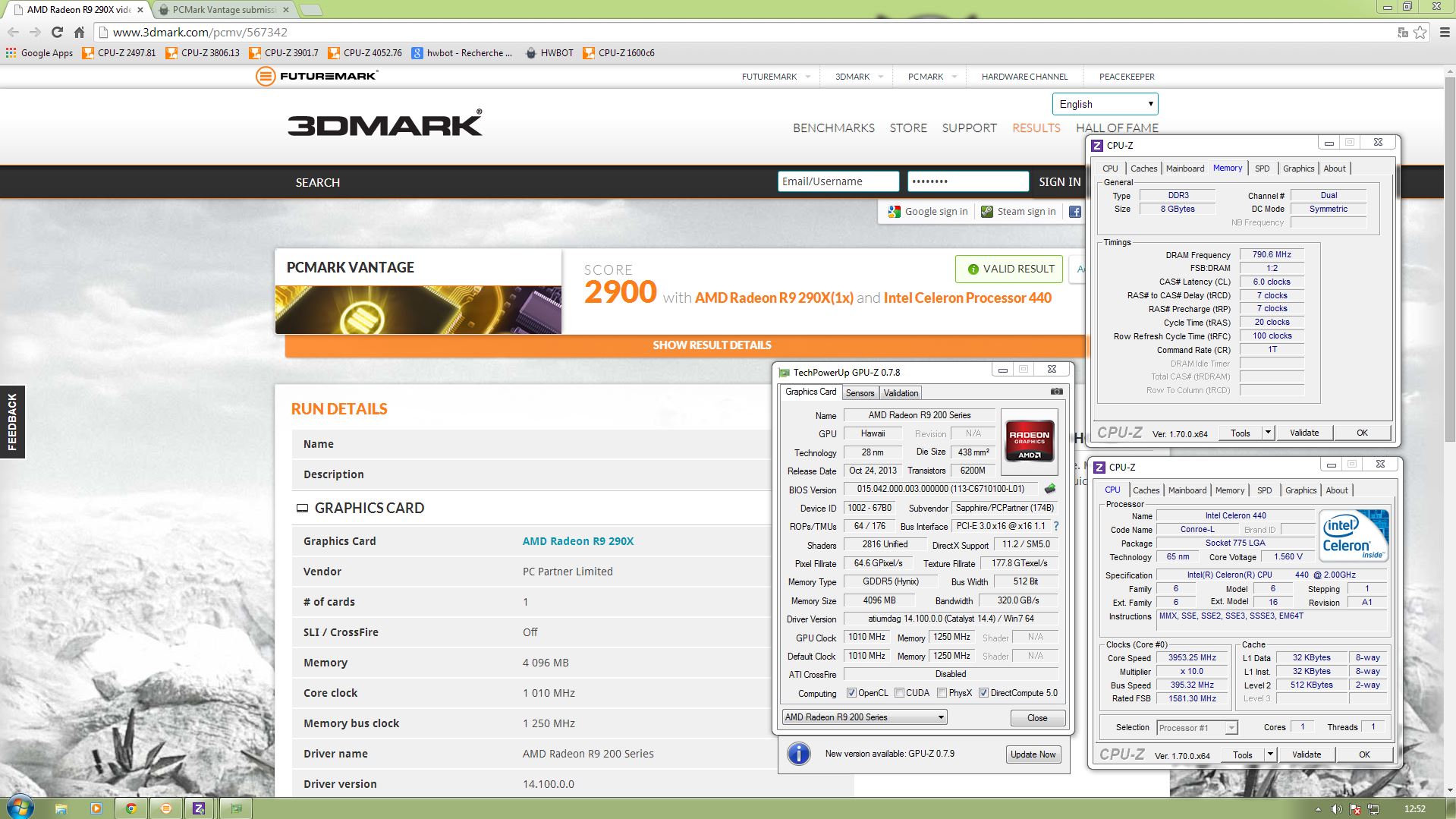The image size is (1456, 819).
Task: Open Tools dropdown arrow in CPU tab CPU-Z window
Action: (1269, 754)
